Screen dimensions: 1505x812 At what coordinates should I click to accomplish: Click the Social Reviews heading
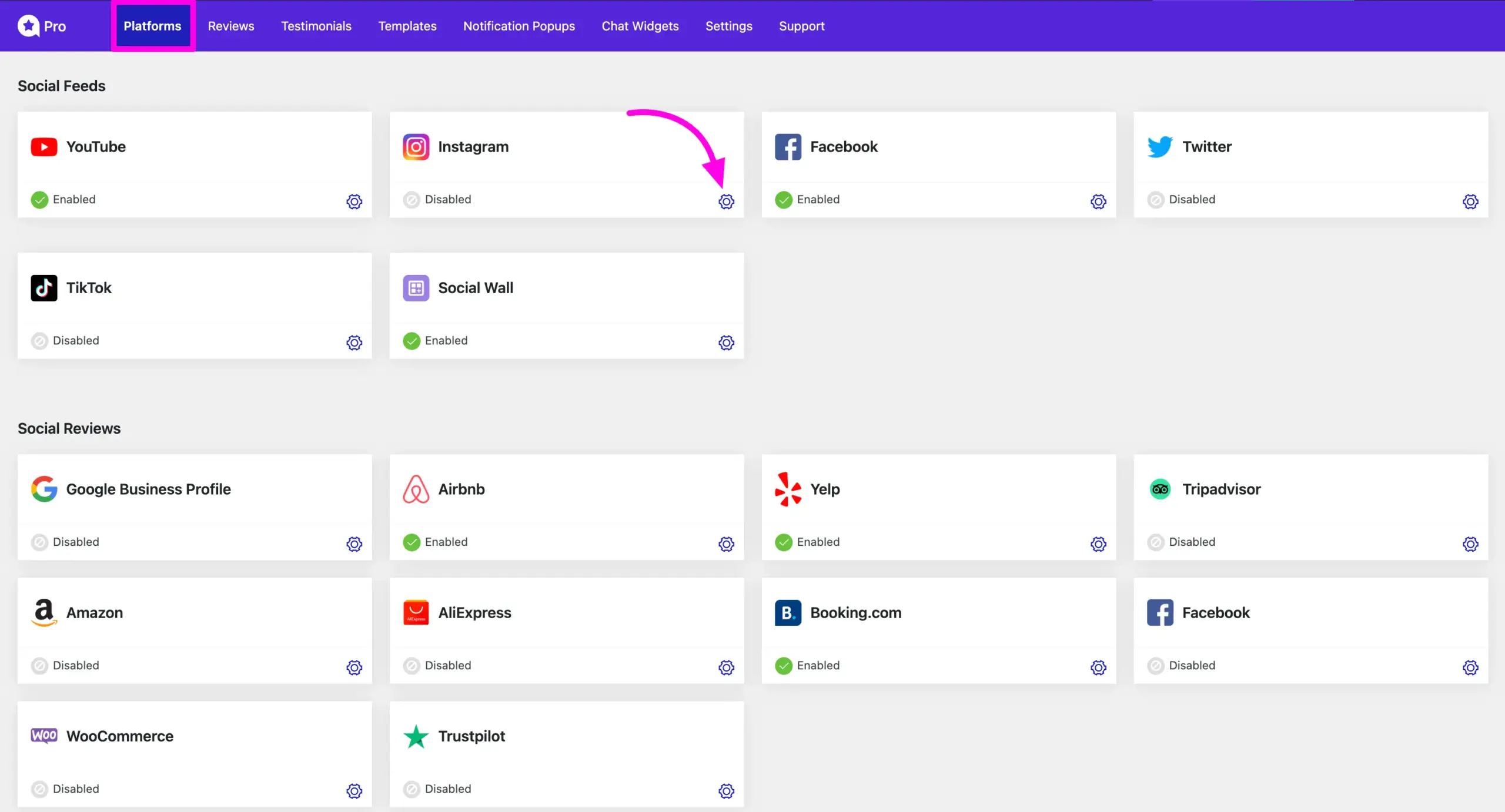pyautogui.click(x=69, y=428)
